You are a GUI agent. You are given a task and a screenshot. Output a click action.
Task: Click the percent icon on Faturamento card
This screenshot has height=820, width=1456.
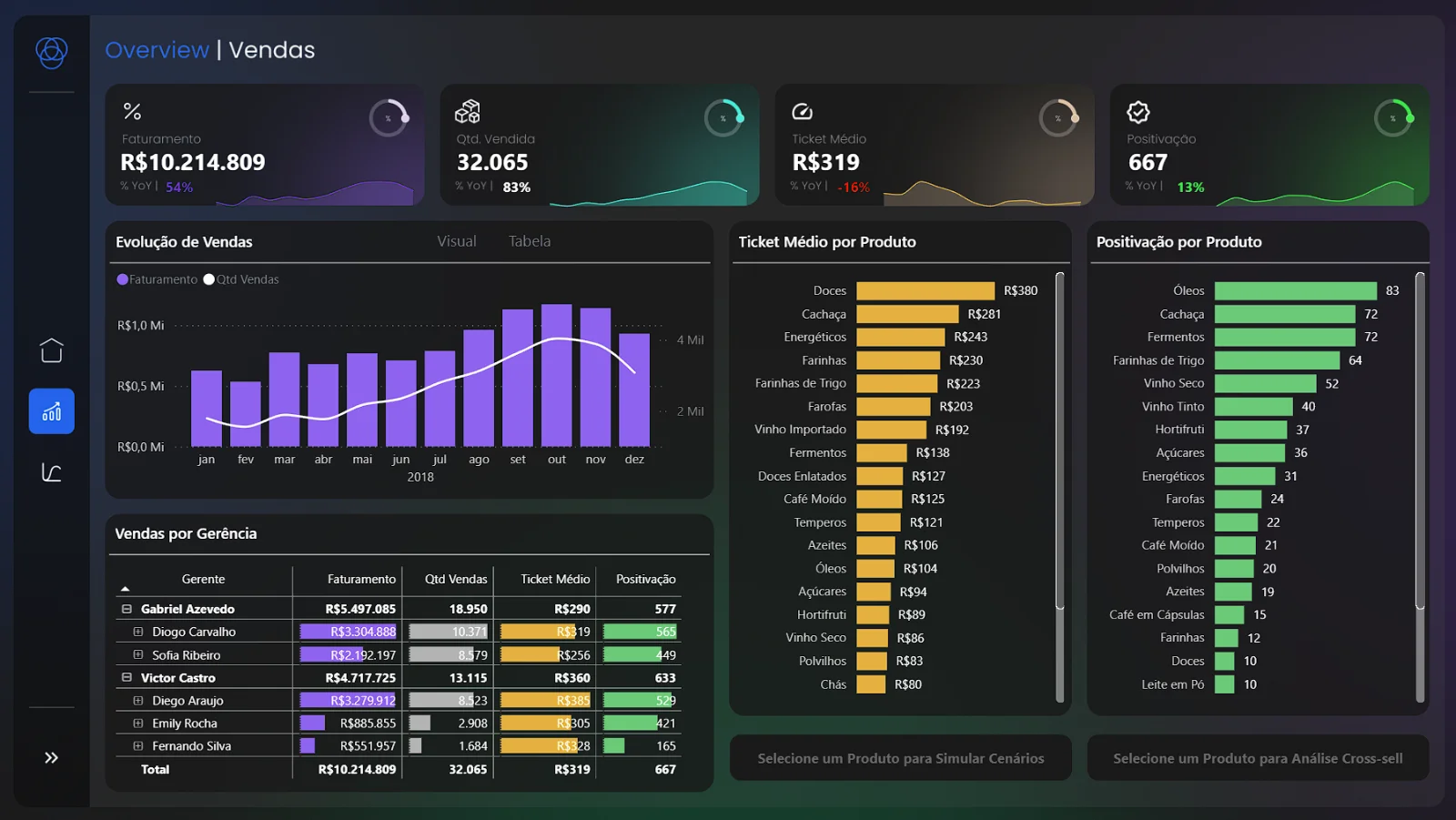click(x=132, y=112)
